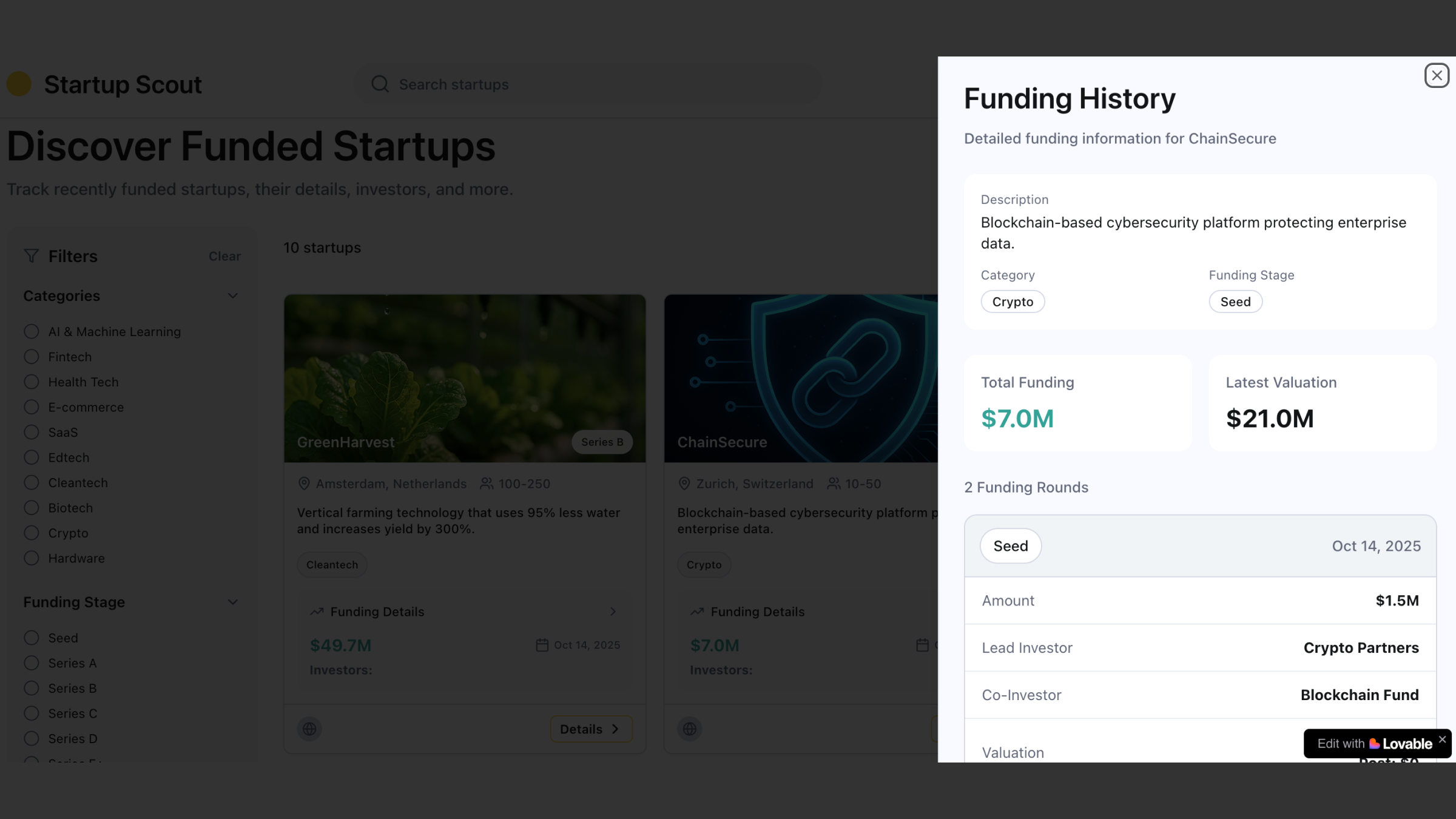1456x819 pixels.
Task: Open GreenHarvest Details button
Action: [x=590, y=729]
